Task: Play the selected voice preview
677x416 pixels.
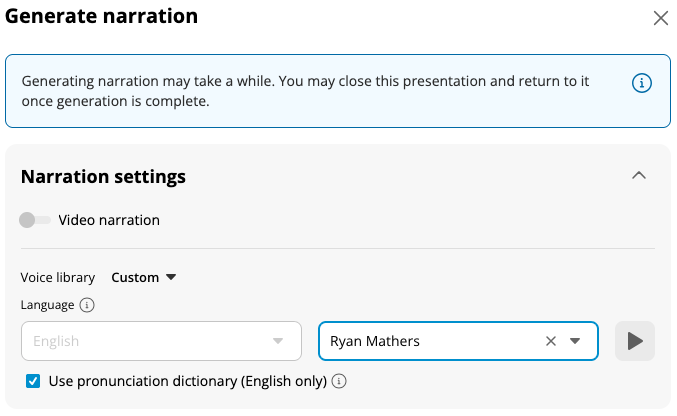Action: click(x=634, y=341)
